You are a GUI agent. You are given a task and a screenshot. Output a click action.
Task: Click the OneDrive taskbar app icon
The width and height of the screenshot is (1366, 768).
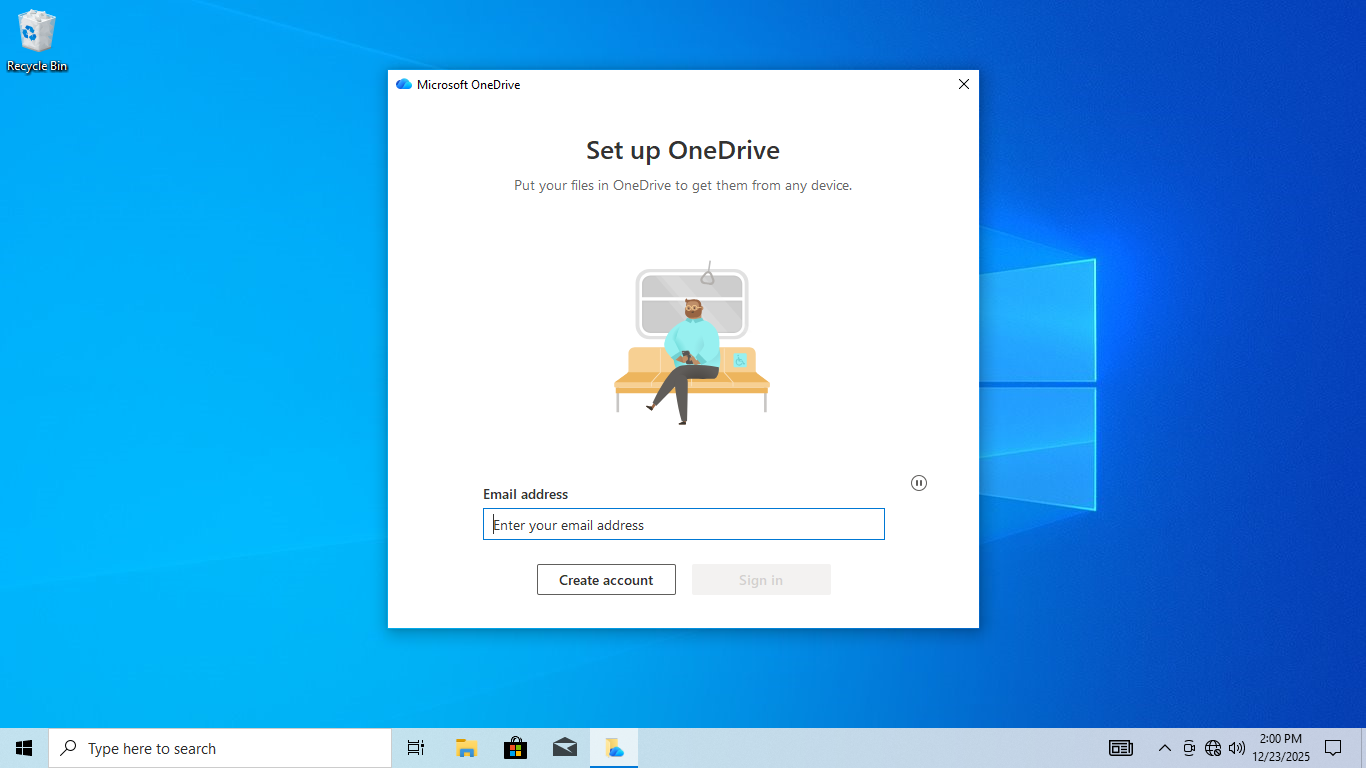pyautogui.click(x=614, y=748)
